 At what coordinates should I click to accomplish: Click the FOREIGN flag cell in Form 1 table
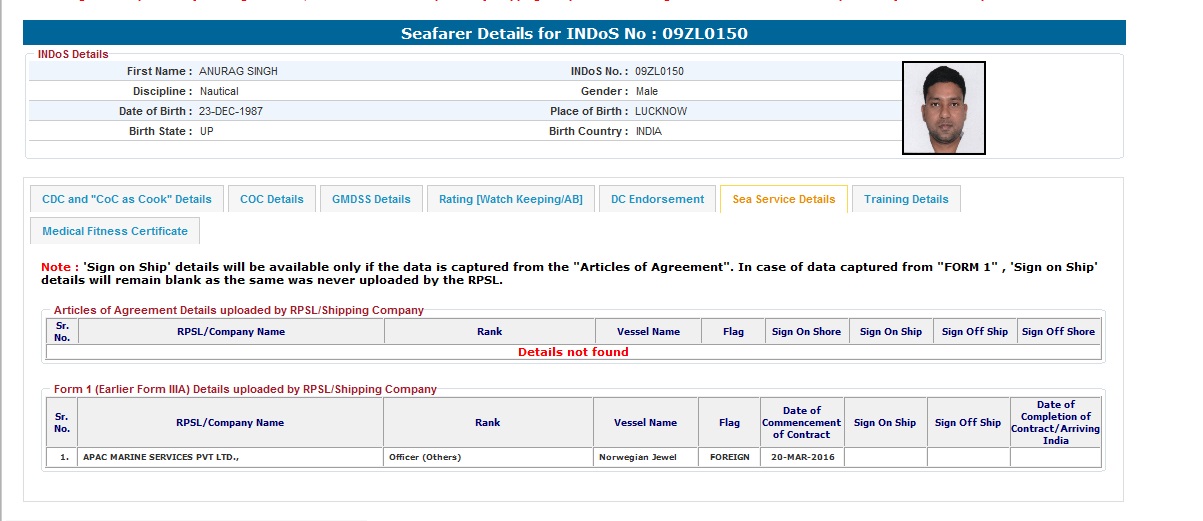tap(729, 457)
